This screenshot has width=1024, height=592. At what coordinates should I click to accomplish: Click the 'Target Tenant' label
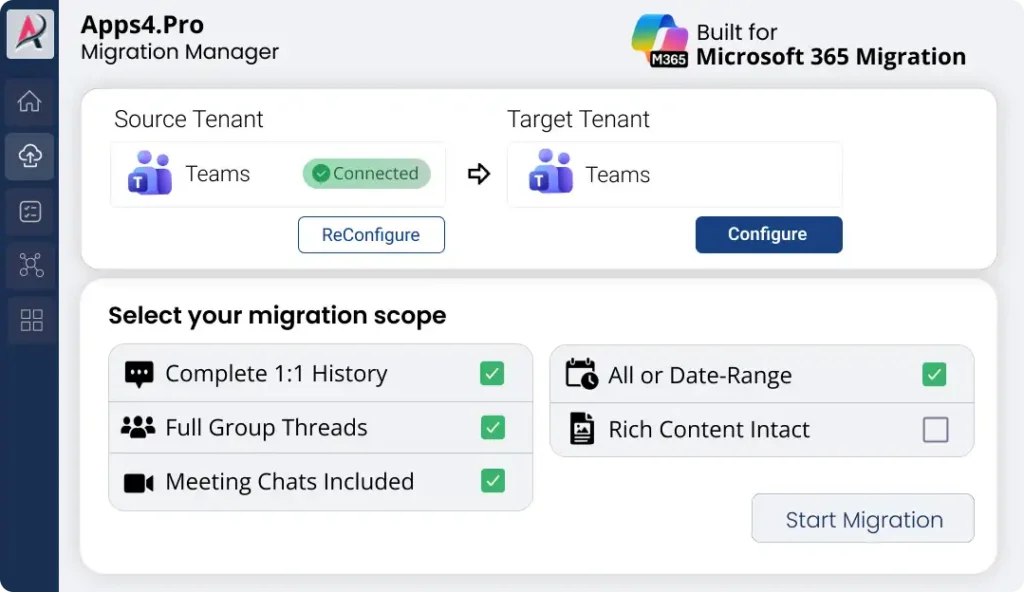click(578, 120)
